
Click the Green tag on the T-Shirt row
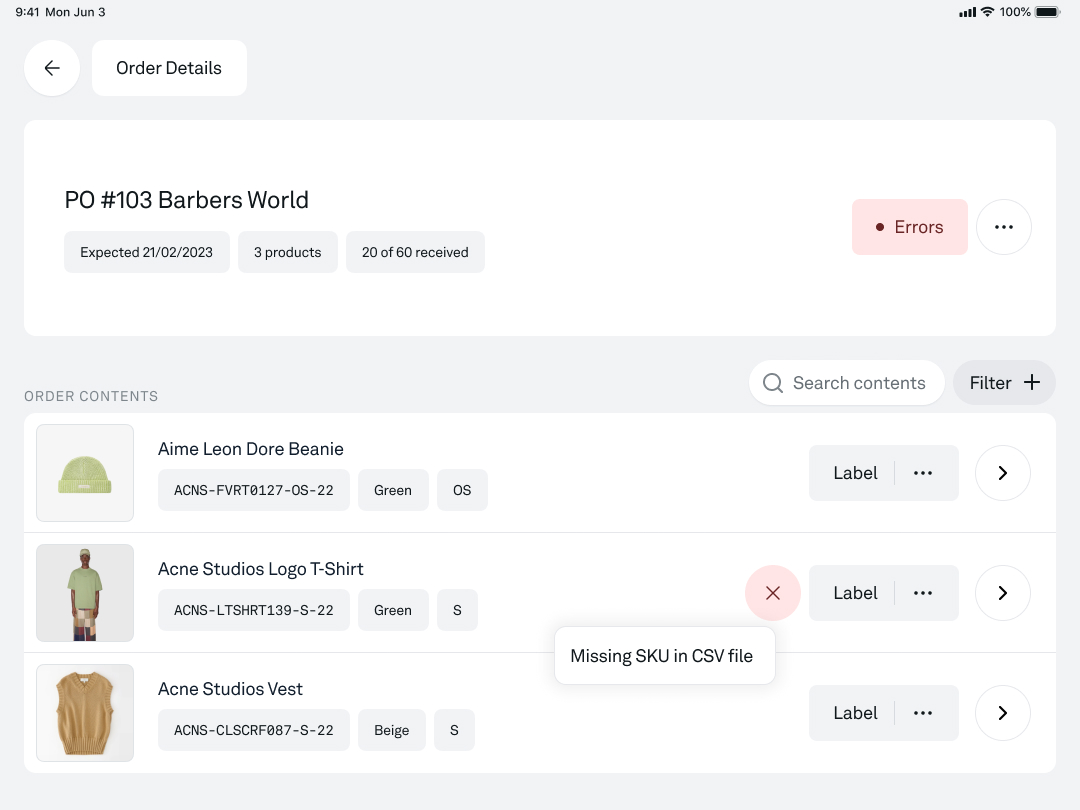click(x=393, y=610)
